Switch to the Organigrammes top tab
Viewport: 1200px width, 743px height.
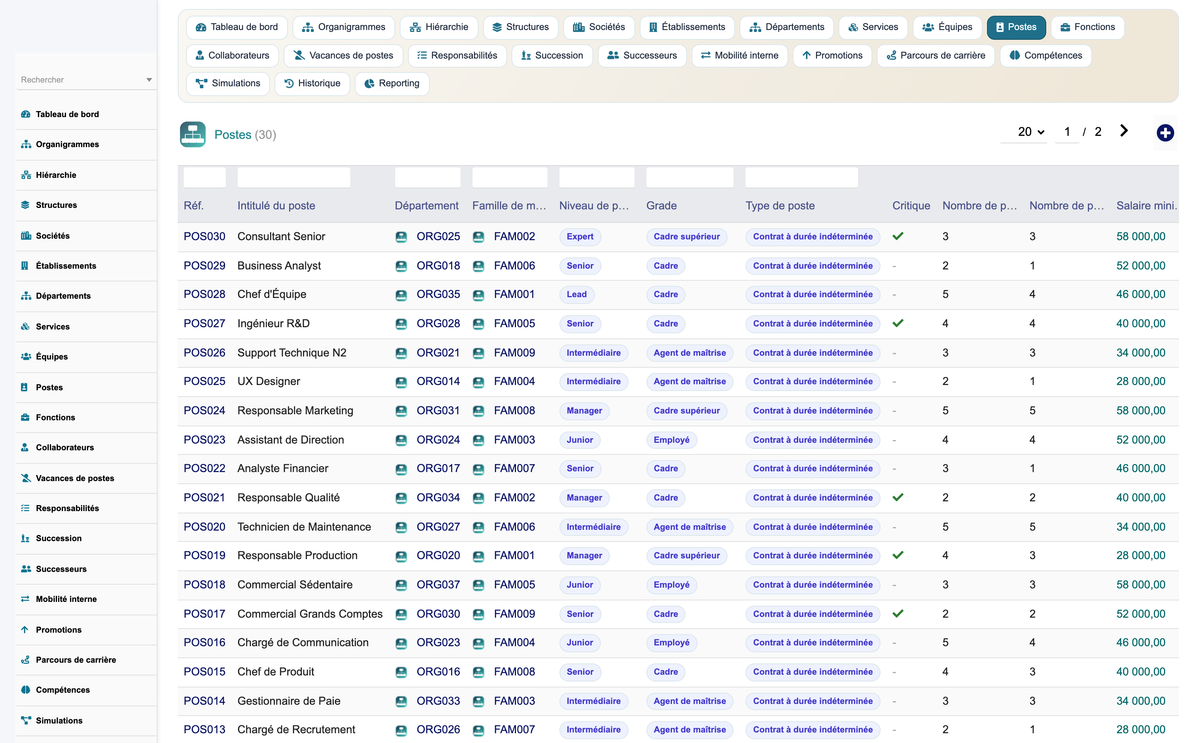(x=343, y=27)
